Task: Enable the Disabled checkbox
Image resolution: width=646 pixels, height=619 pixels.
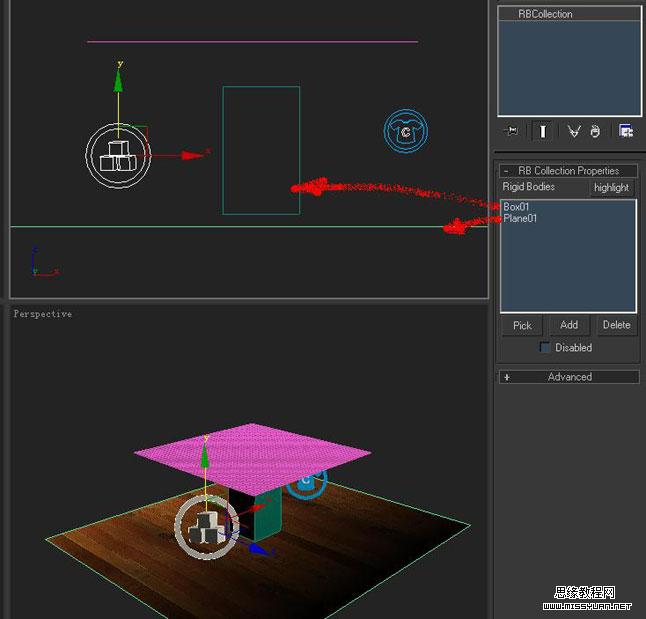Action: pyautogui.click(x=545, y=348)
